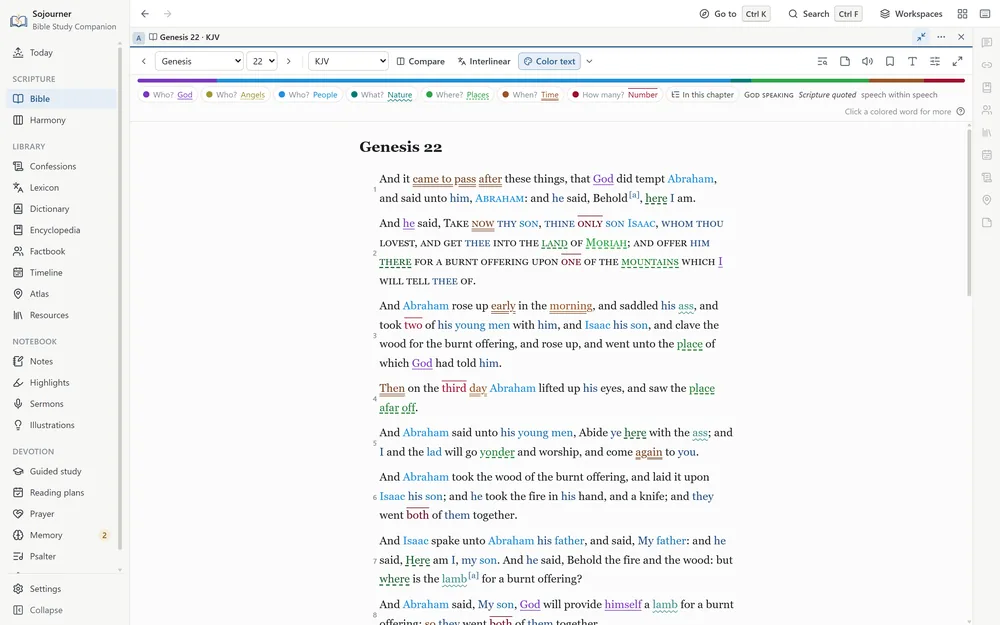Screen dimensions: 1000x625
Task: Open Lexicon in the sidebar
Action: [x=61, y=188]
